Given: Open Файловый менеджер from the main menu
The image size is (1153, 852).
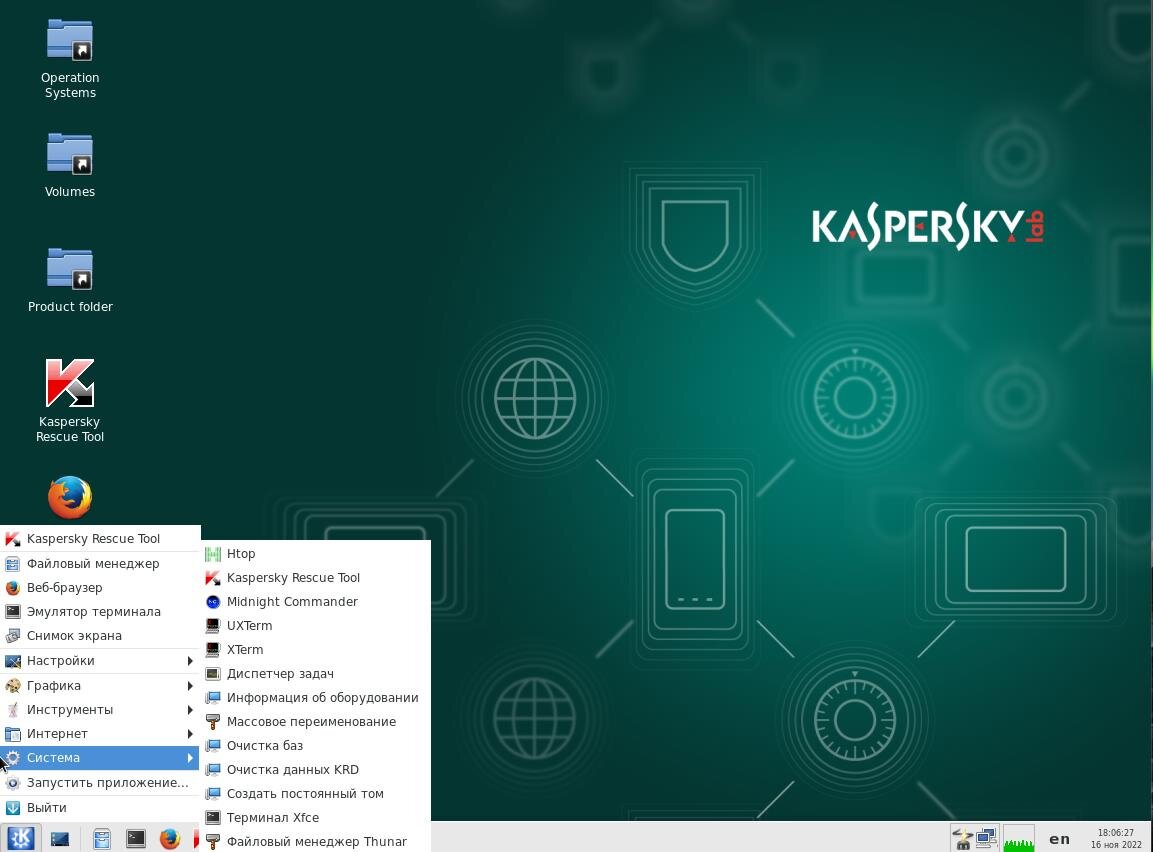Looking at the screenshot, I should click(x=100, y=564).
